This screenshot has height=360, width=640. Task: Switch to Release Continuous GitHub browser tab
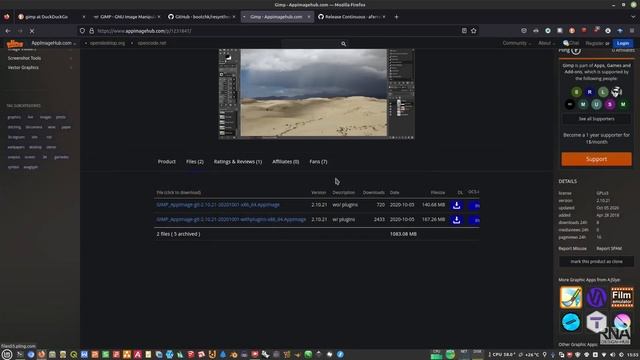352,17
